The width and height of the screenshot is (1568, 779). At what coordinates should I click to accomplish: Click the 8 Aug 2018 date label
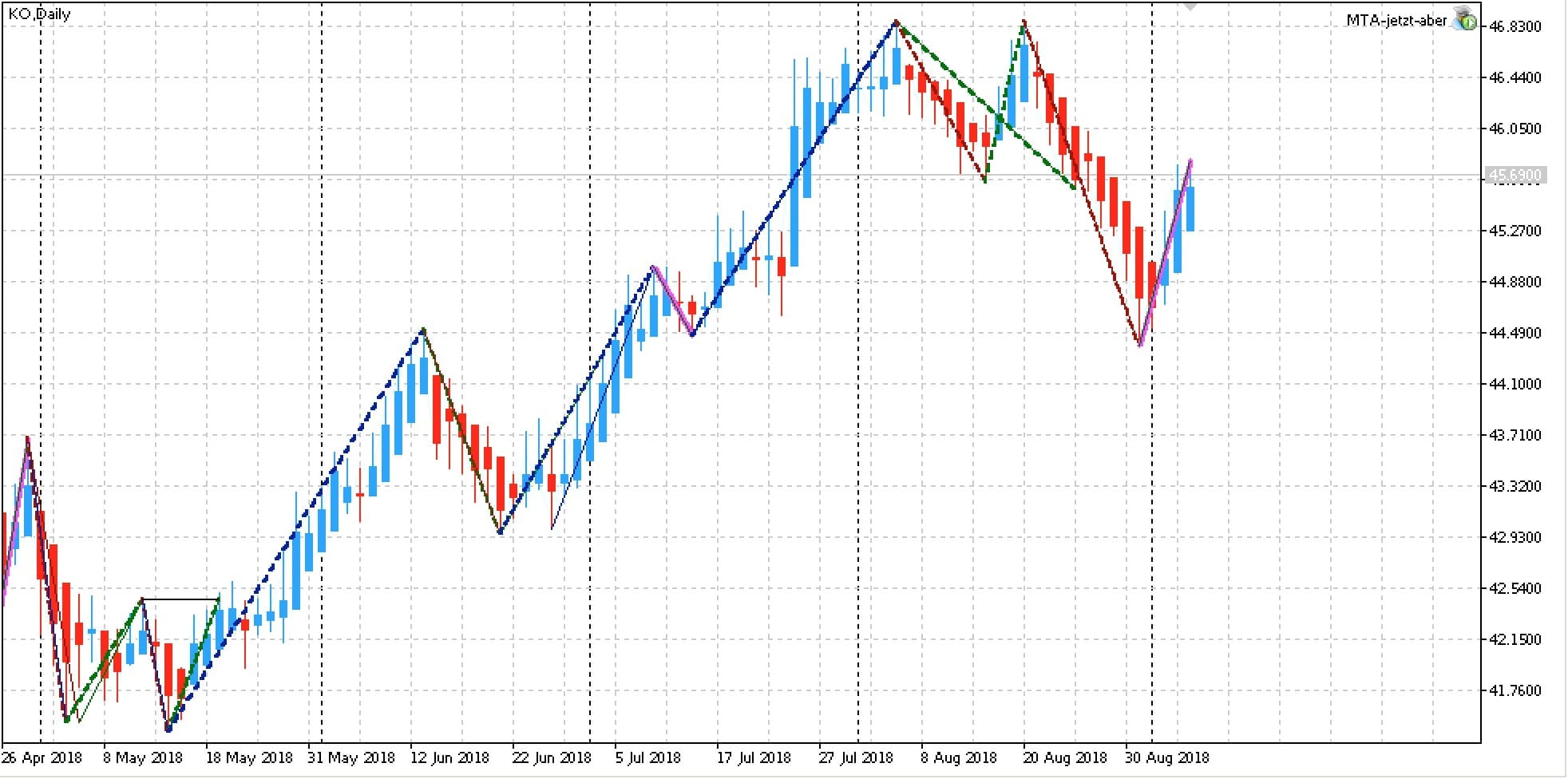[x=959, y=757]
